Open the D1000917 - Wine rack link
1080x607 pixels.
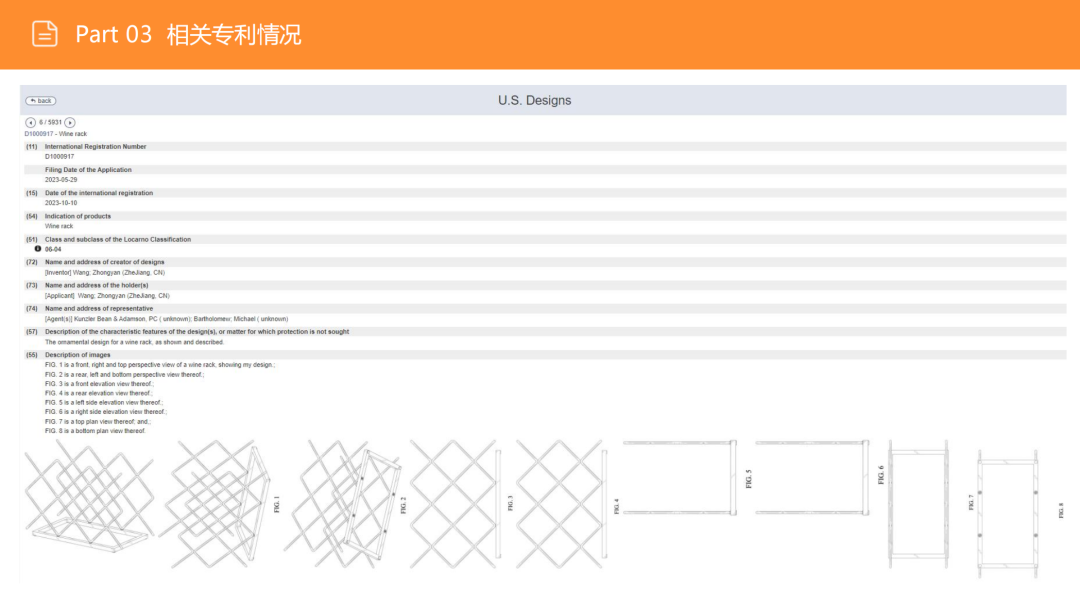coord(56,134)
